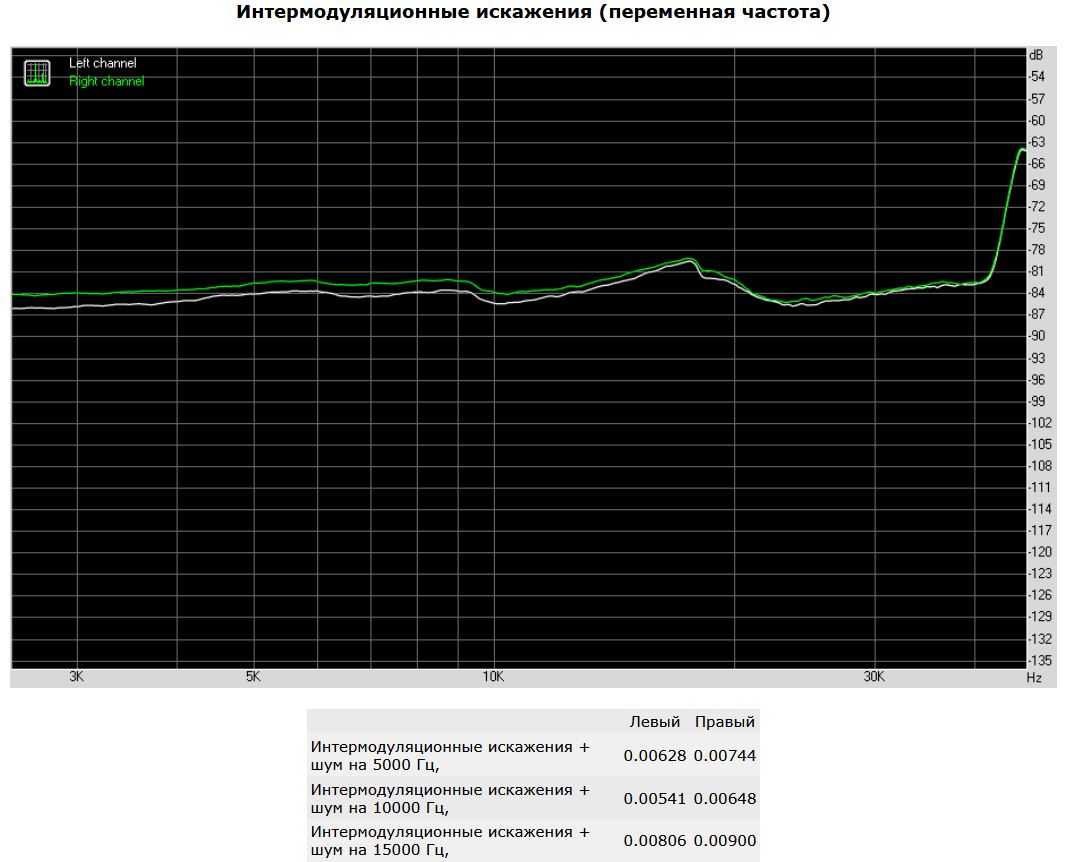The height and width of the screenshot is (862, 1073).
Task: Select the 5000 Гц row label
Action: [x=450, y=756]
